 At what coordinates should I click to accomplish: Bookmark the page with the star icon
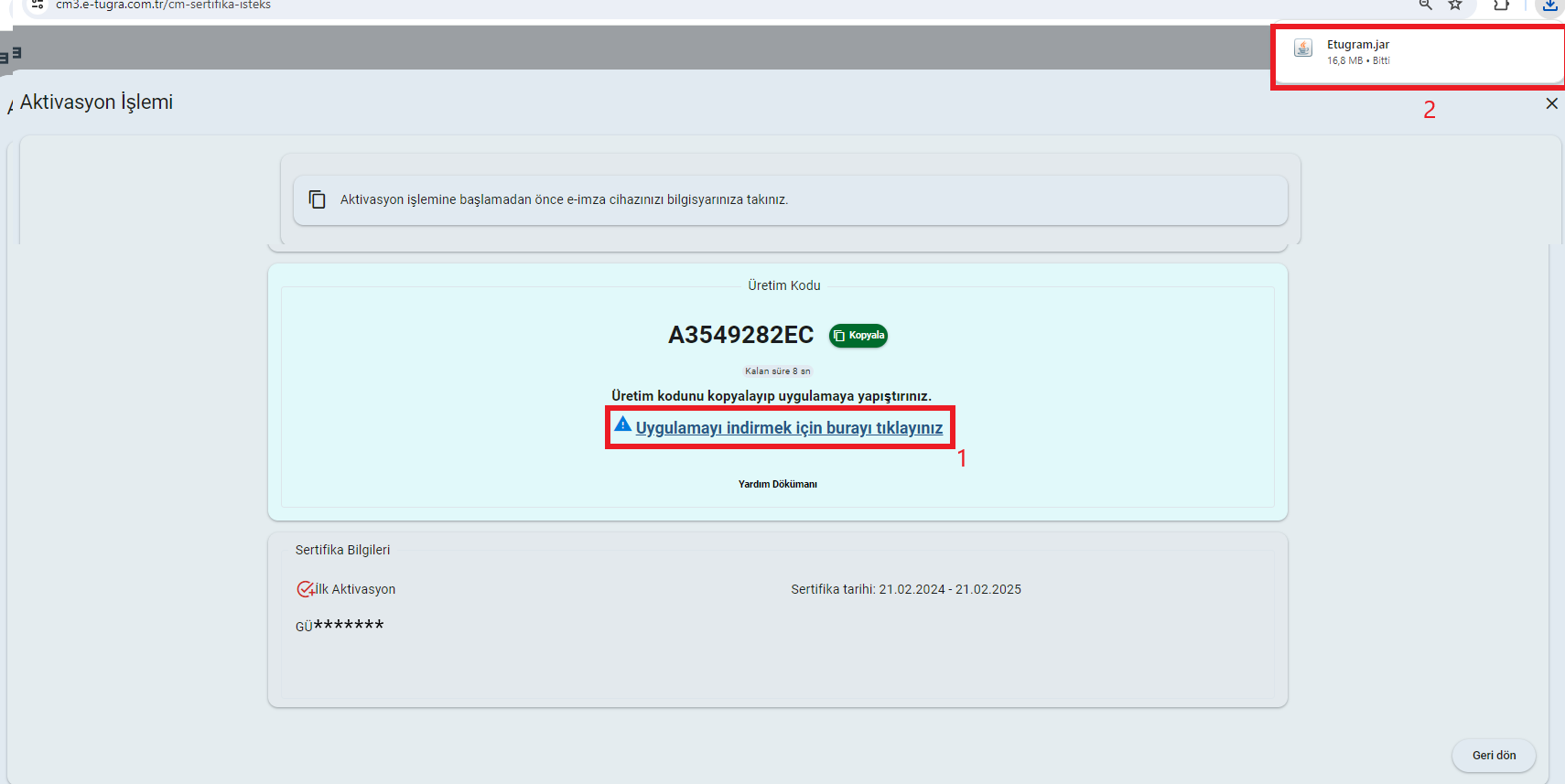coord(1455,5)
